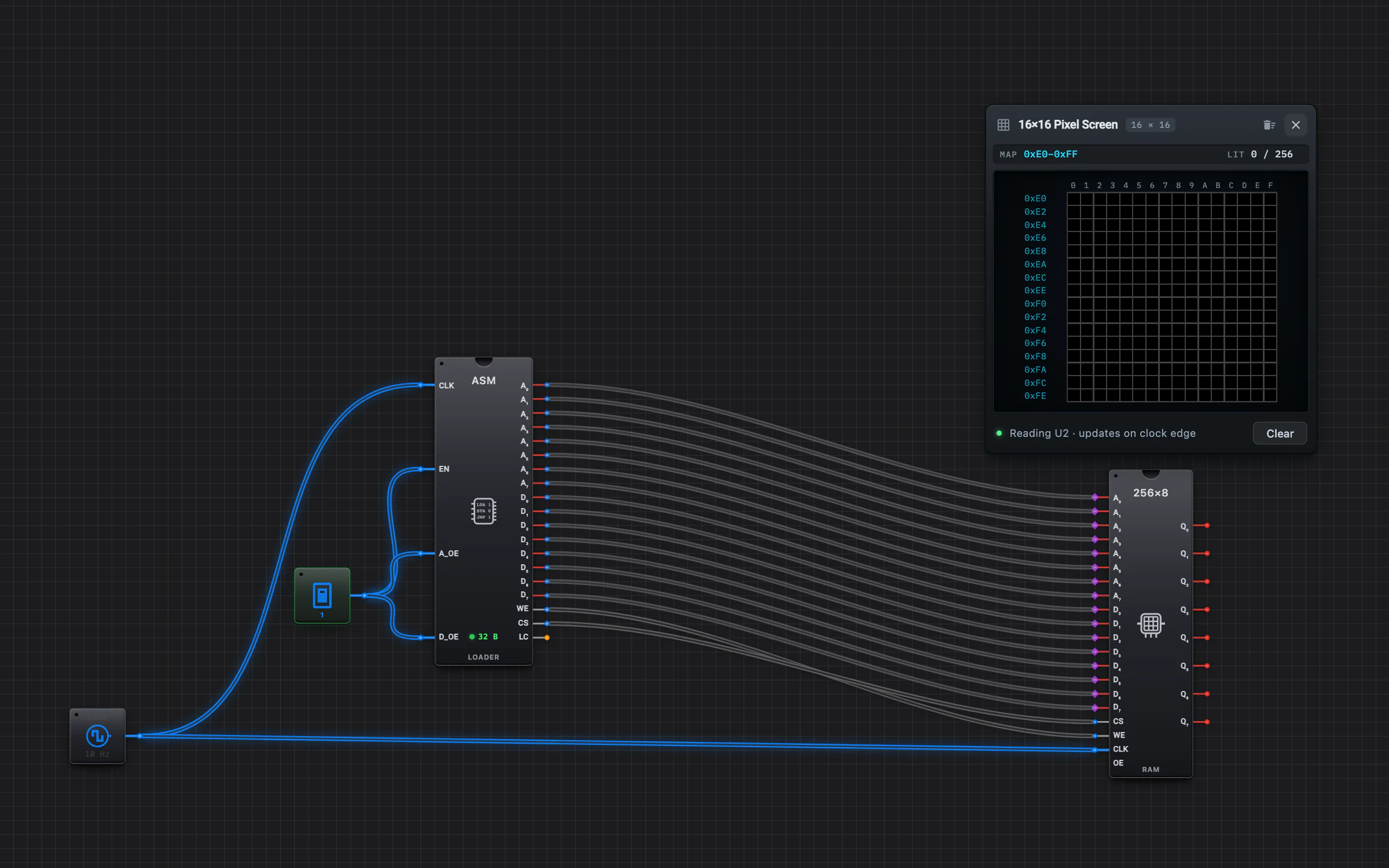Click the 0xE0 row label

1035,198
